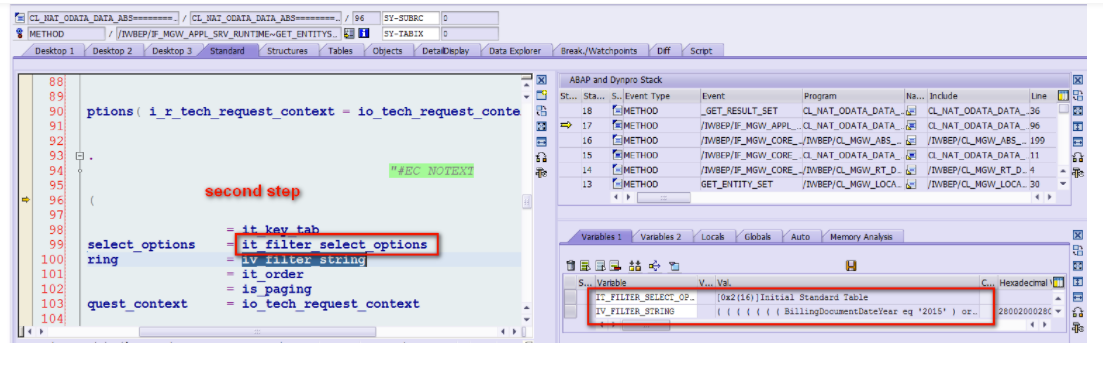
Task: Click the METHOD event type field
Action: (x=65, y=33)
